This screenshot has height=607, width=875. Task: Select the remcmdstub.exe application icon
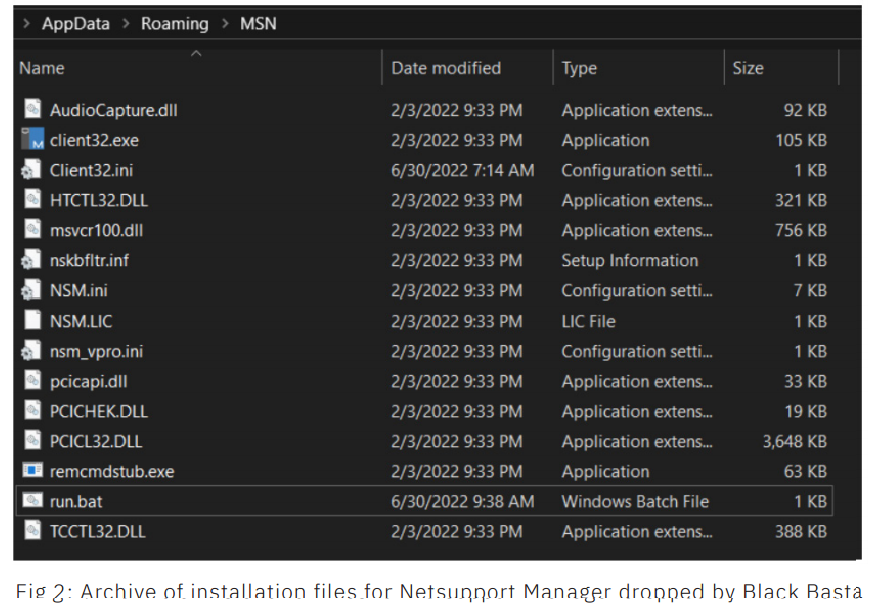pyautogui.click(x=32, y=471)
